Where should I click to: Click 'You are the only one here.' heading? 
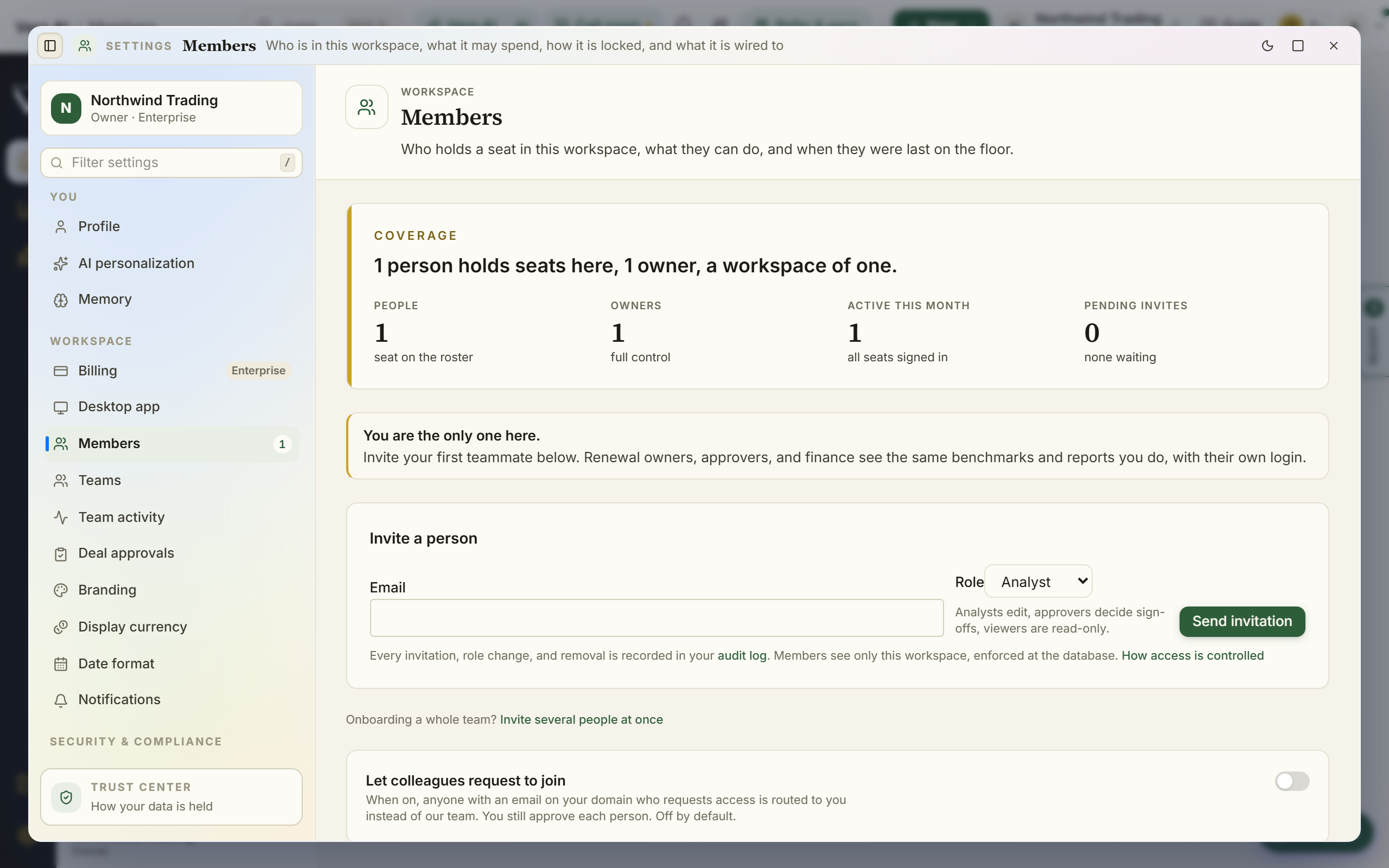pos(451,436)
